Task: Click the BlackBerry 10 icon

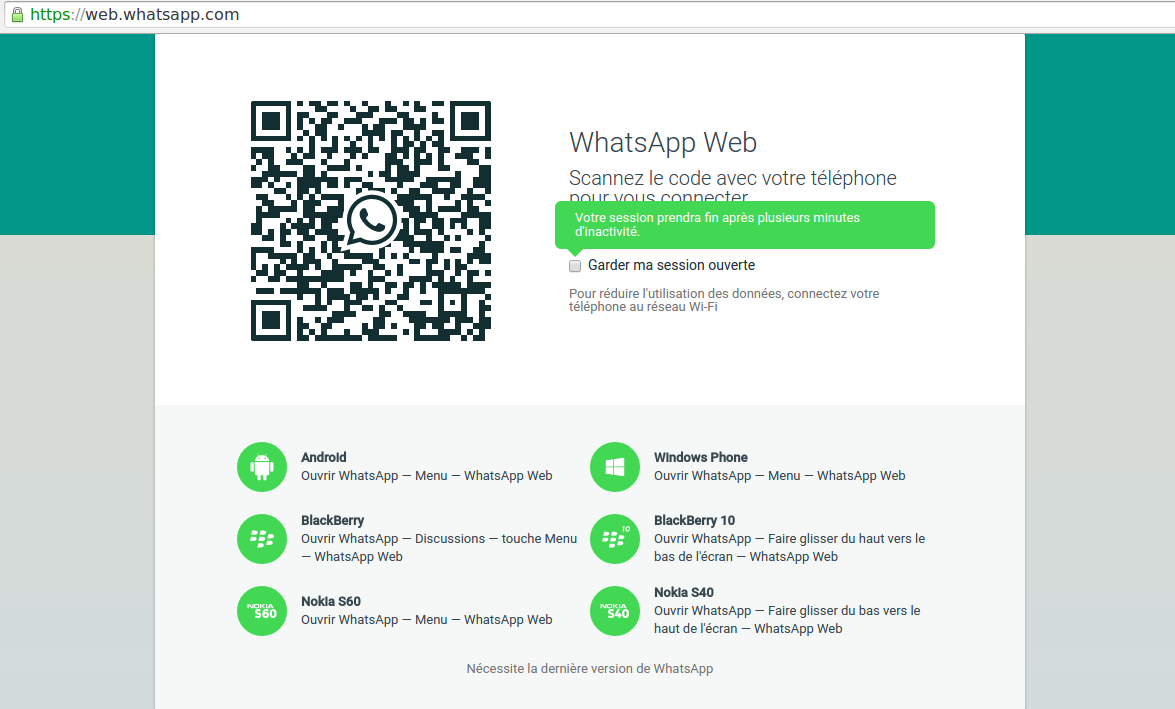Action: (x=614, y=538)
